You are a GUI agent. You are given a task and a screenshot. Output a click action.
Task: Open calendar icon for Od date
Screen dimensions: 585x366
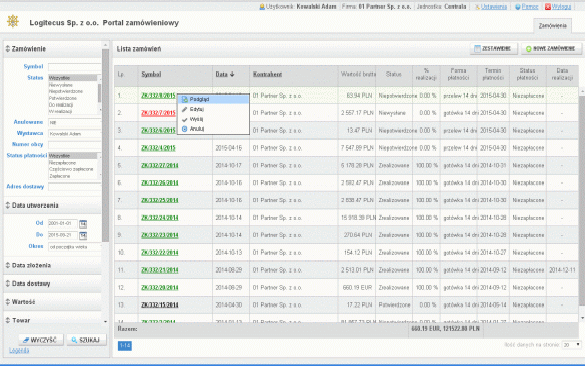tap(83, 224)
